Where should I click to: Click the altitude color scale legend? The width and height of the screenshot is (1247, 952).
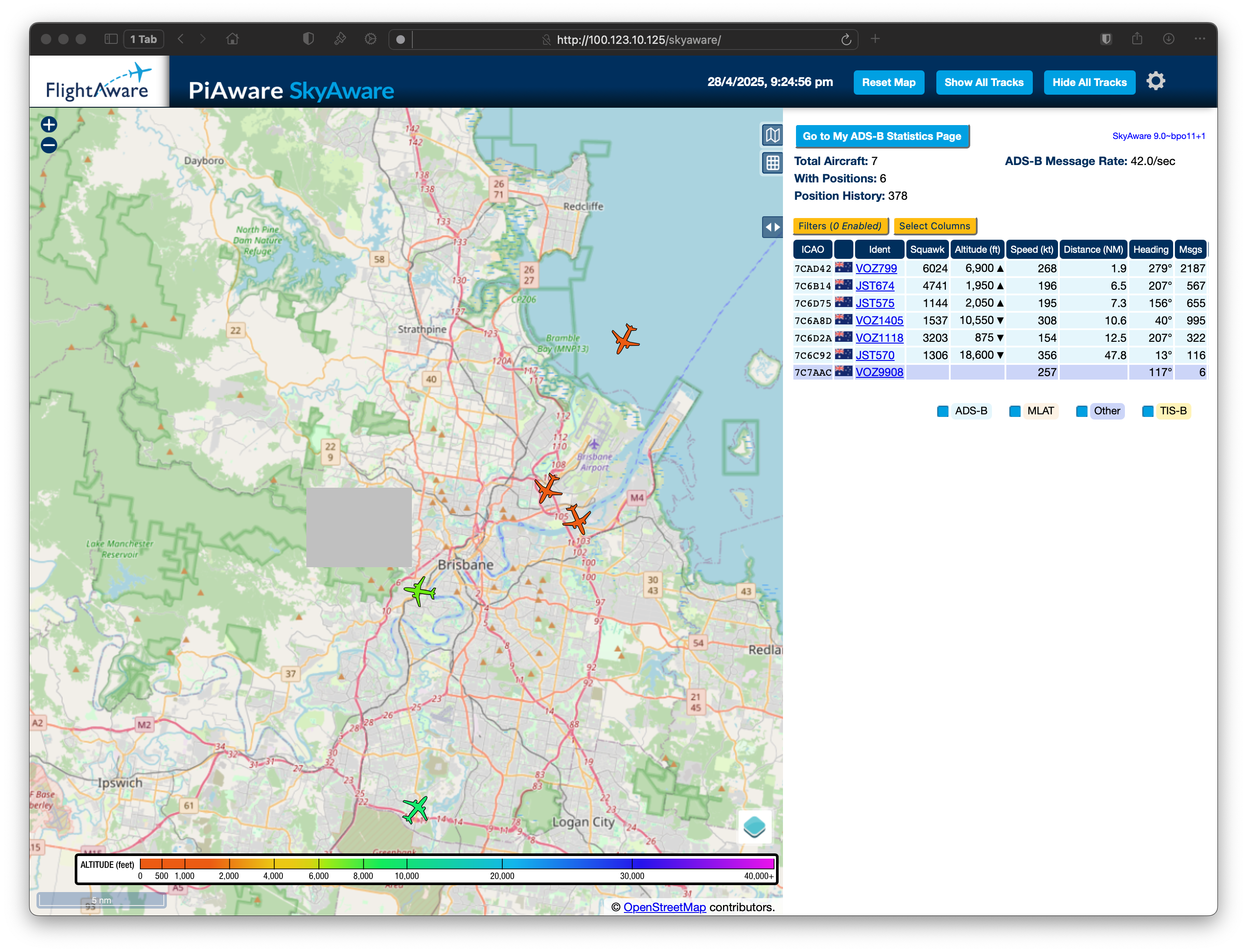tap(426, 869)
